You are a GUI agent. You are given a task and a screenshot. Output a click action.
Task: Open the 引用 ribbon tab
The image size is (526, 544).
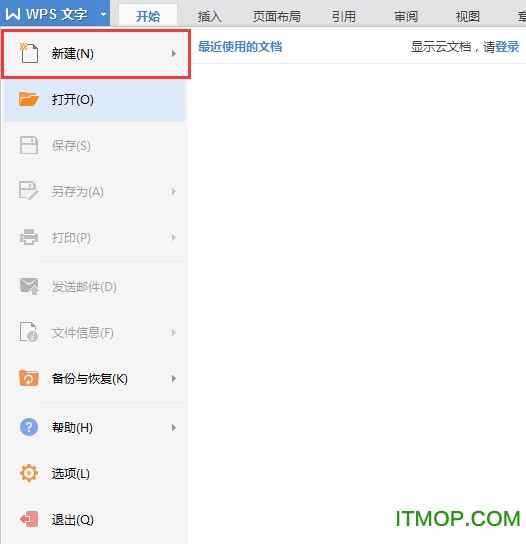[x=343, y=16]
